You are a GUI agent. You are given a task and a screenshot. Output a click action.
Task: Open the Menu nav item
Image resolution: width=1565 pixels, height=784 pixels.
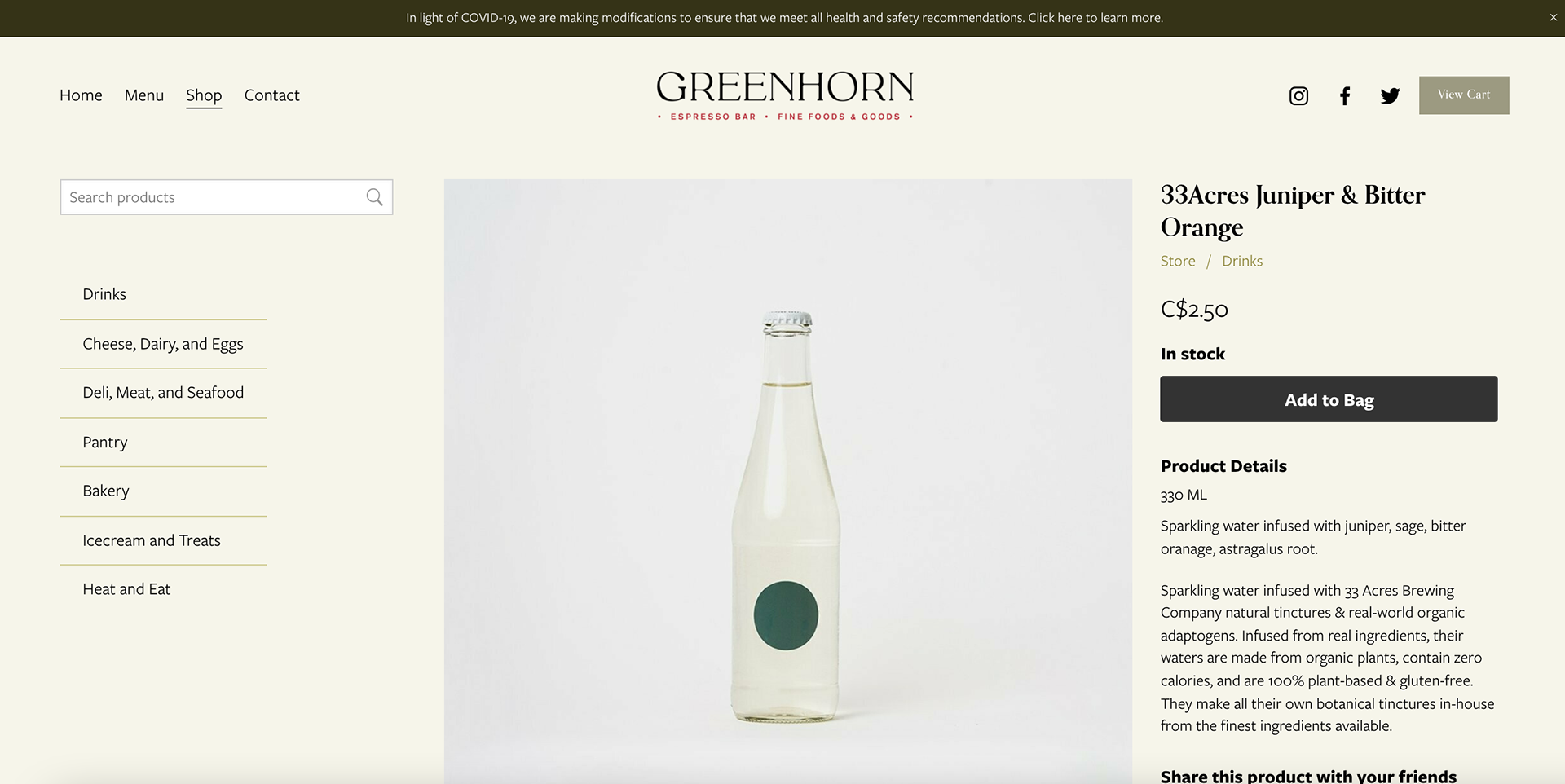click(144, 95)
